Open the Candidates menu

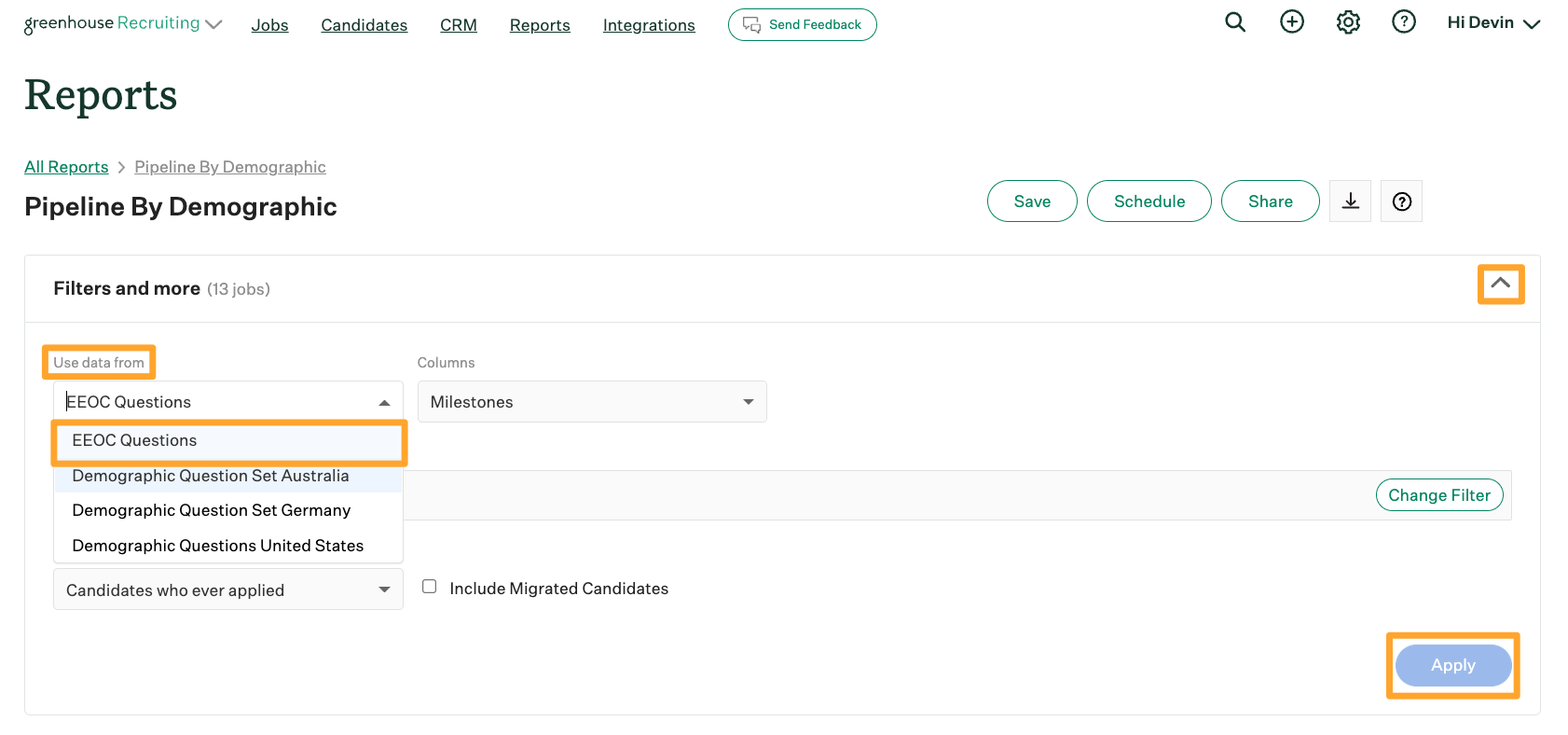point(364,25)
